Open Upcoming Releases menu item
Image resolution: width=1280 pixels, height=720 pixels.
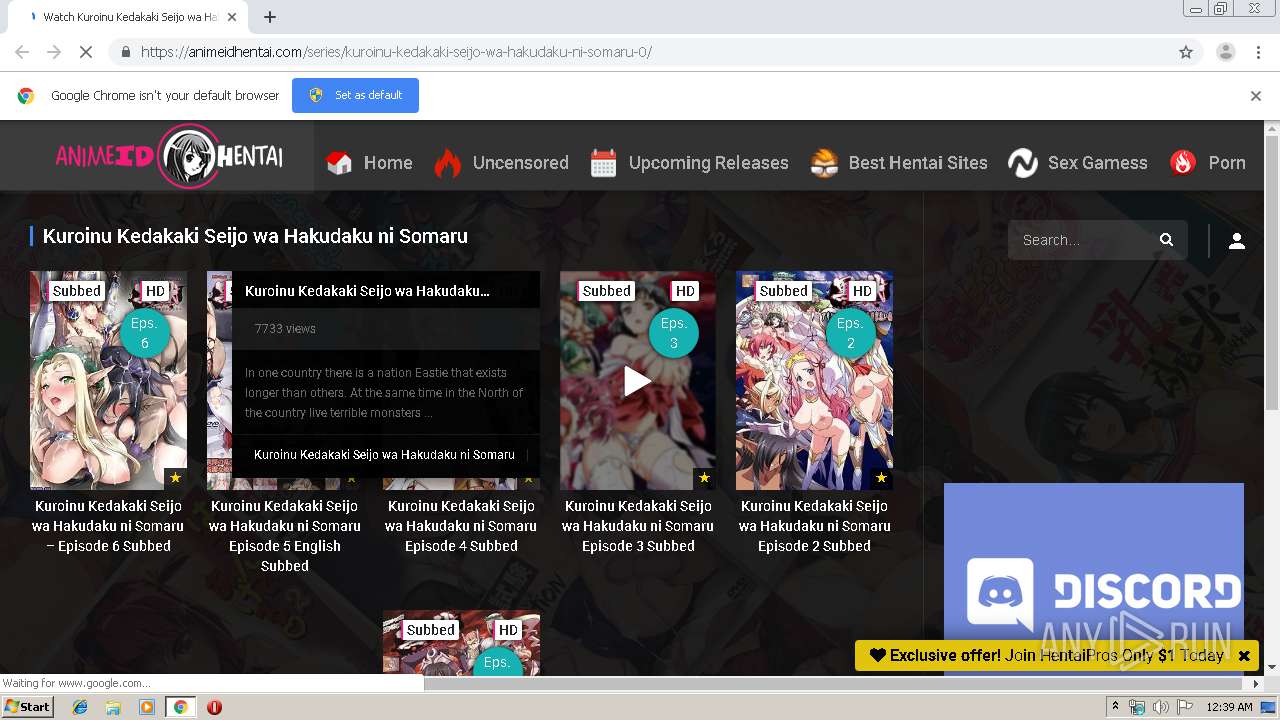click(x=708, y=163)
